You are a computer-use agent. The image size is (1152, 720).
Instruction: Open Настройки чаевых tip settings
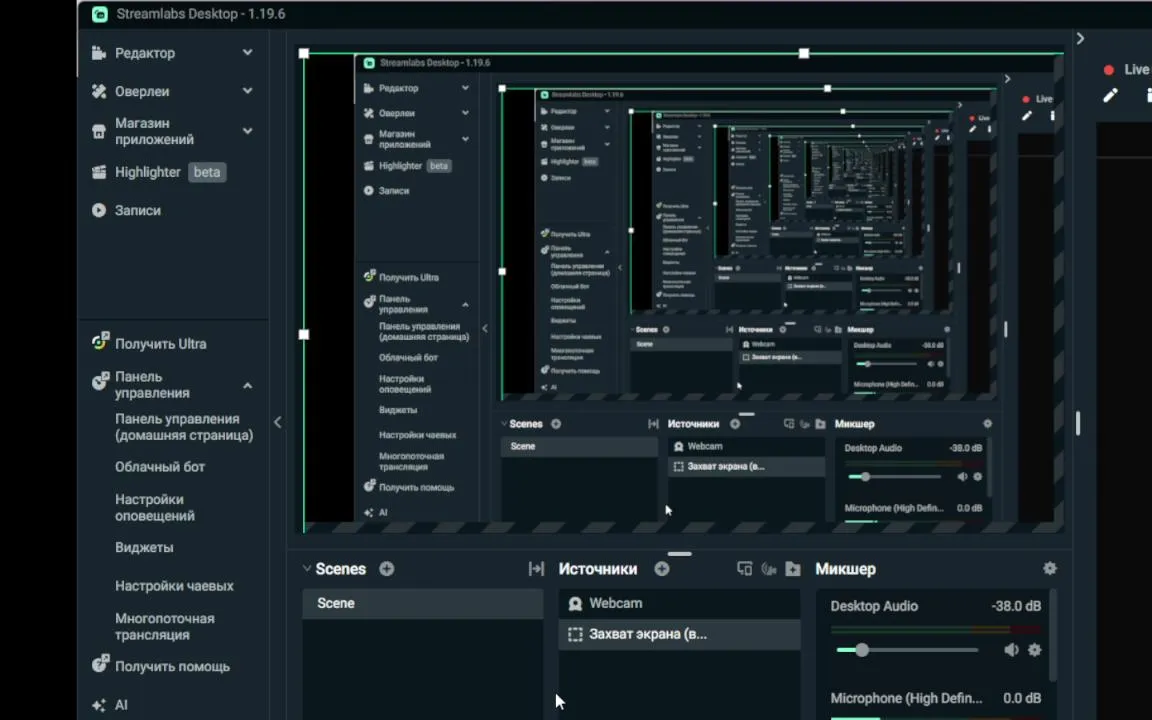pyautogui.click(x=174, y=586)
